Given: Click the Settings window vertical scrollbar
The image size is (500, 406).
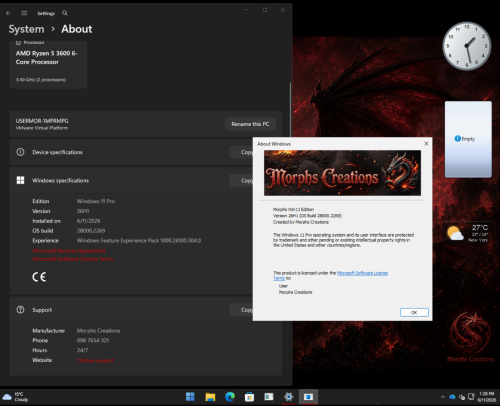Looking at the screenshot, I should [290, 110].
